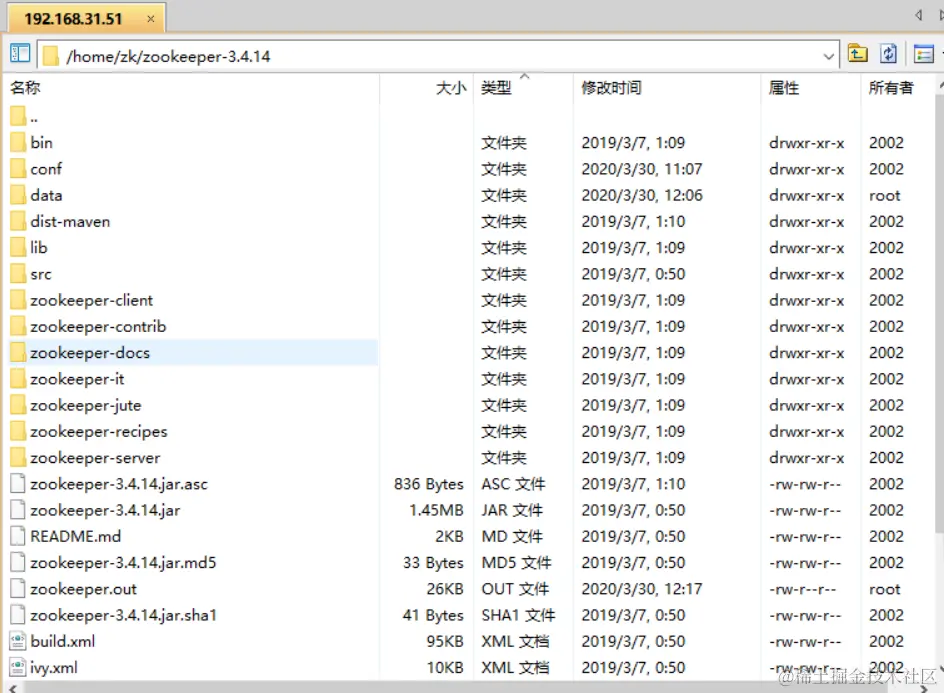Select the lib folder icon

tap(18, 247)
